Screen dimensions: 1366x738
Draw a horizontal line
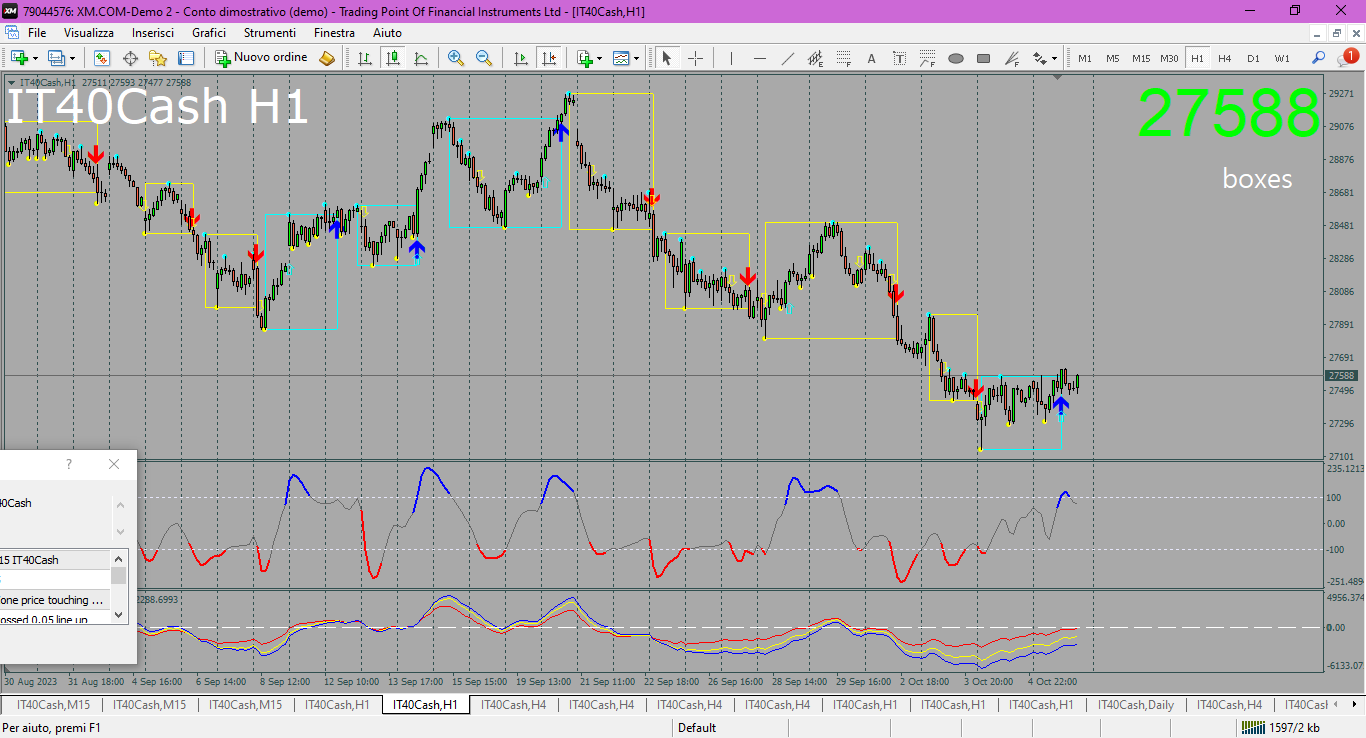(759, 58)
